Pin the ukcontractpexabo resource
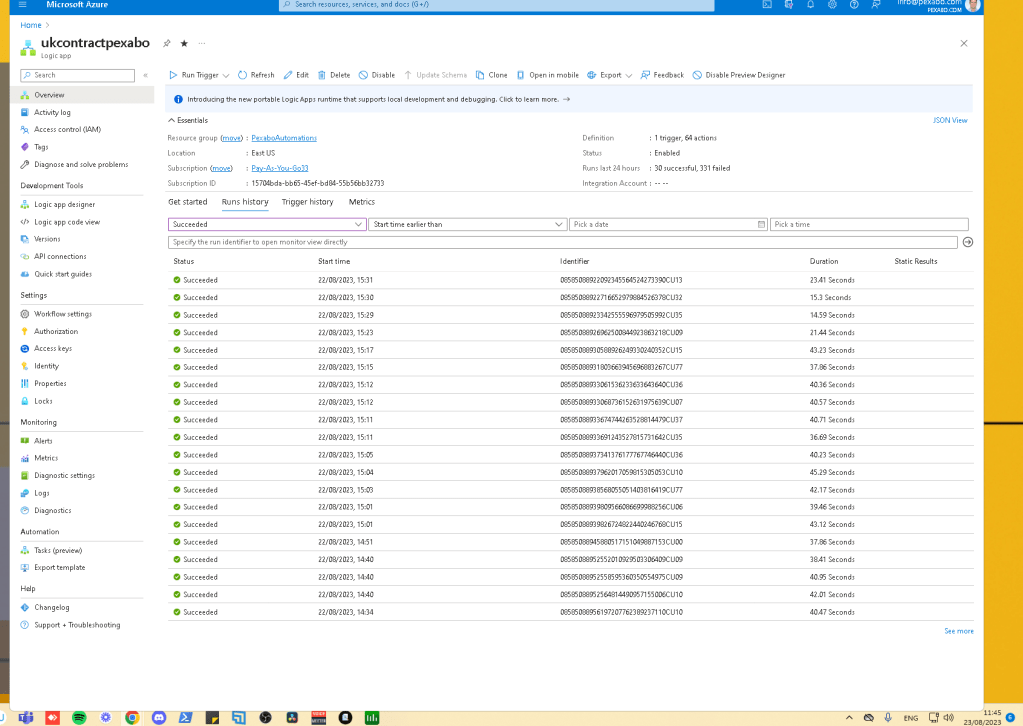This screenshot has height=726, width=1023. pos(167,43)
